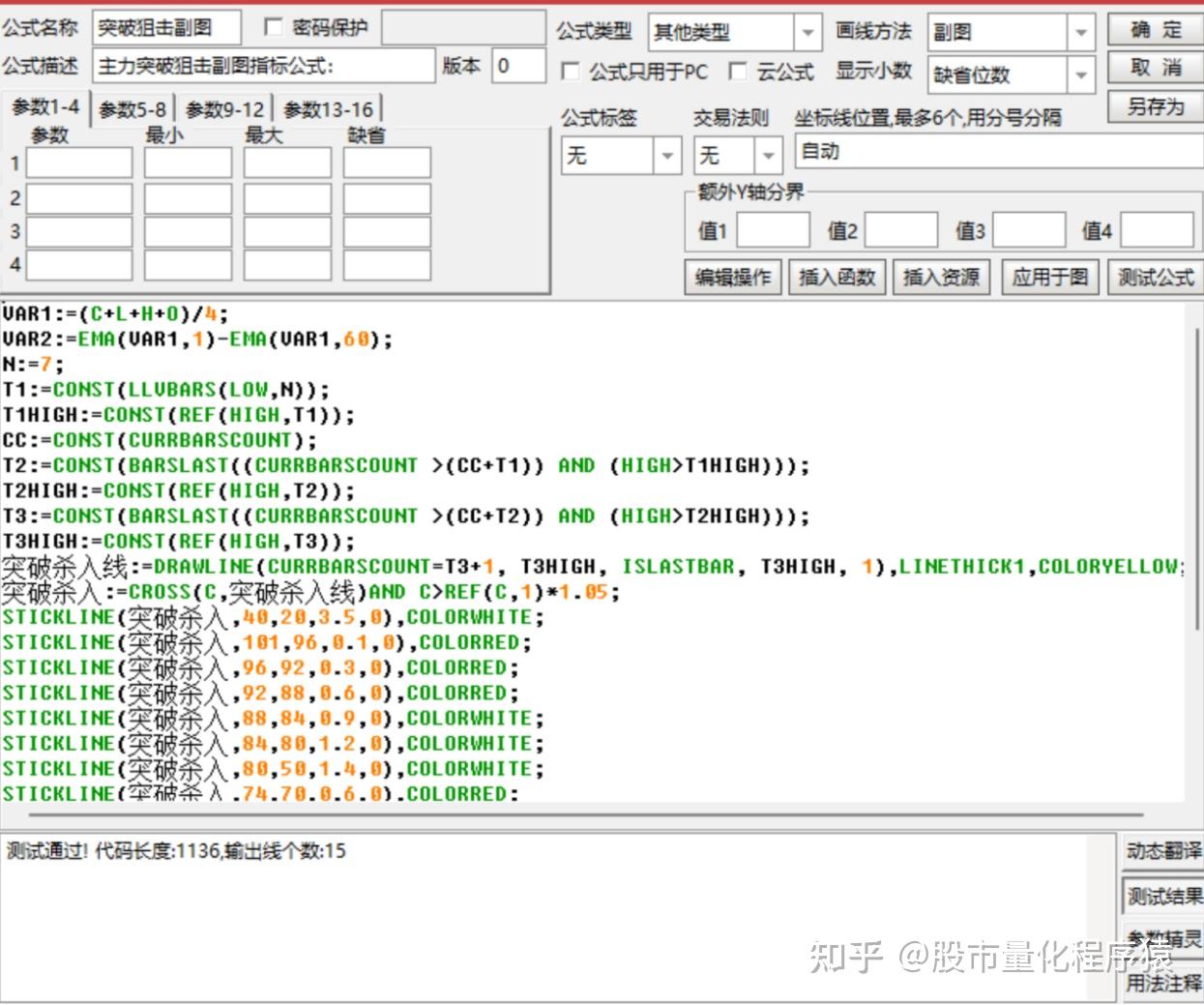Click the 取消 button

click(x=1156, y=68)
